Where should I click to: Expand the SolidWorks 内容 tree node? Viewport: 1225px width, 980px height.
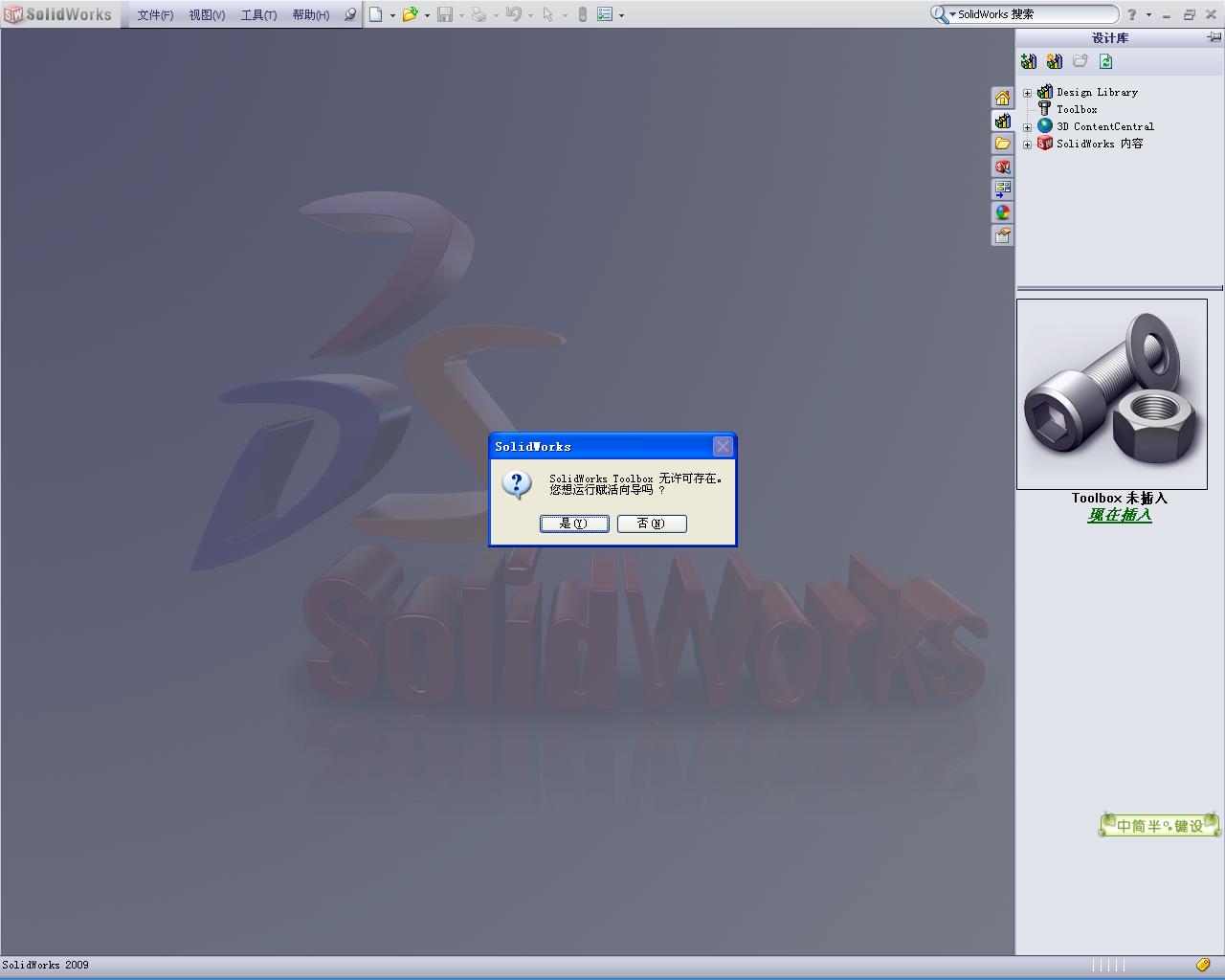pyautogui.click(x=1027, y=145)
